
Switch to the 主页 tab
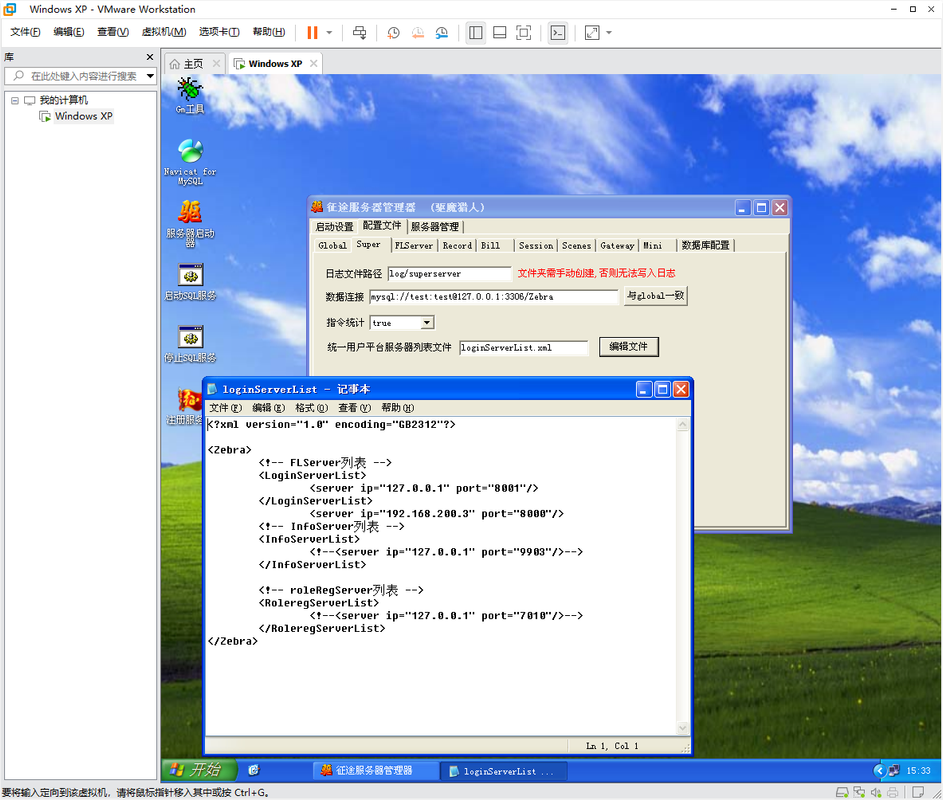(193, 64)
